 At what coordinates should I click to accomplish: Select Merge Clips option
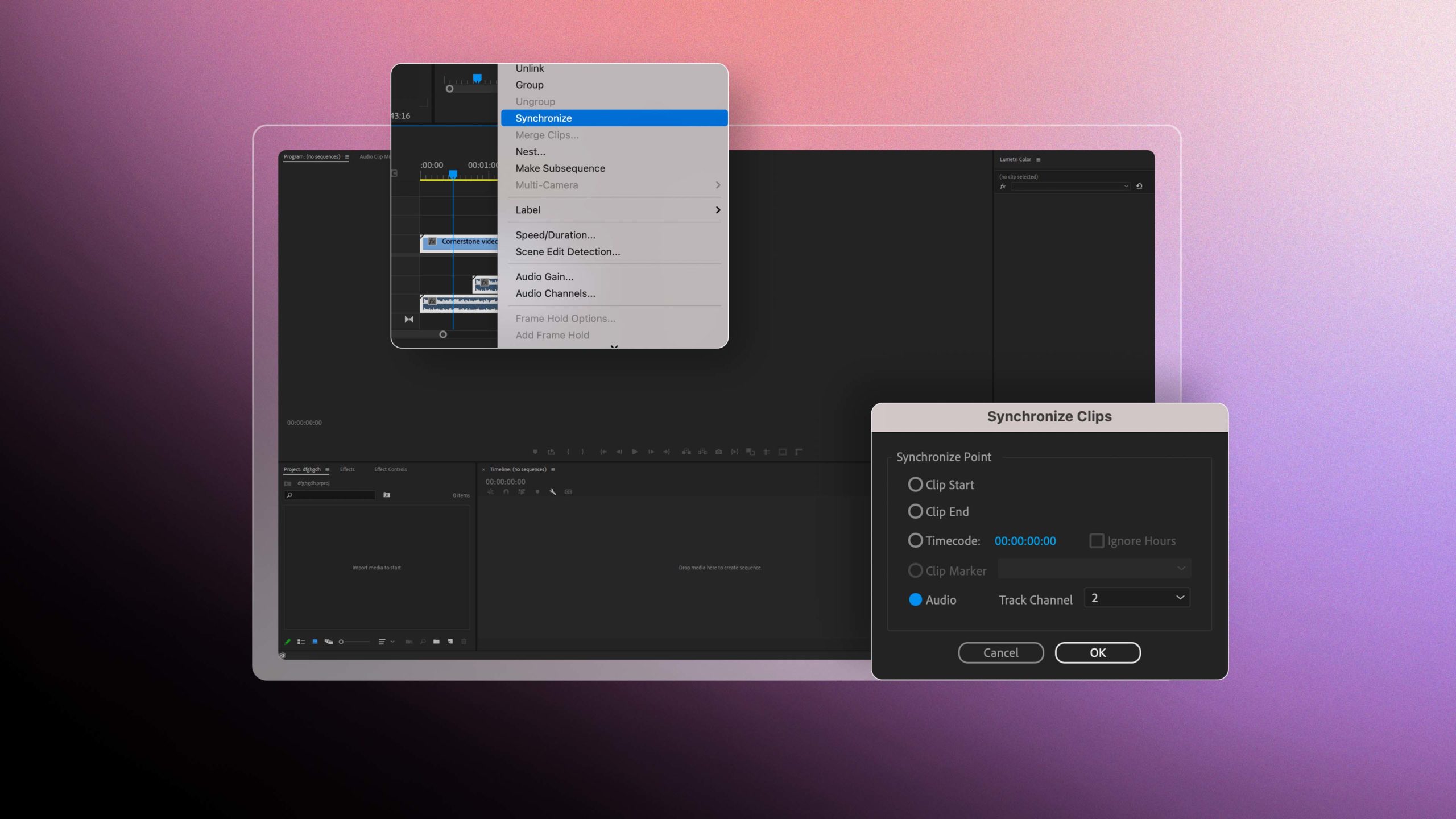[x=547, y=135]
